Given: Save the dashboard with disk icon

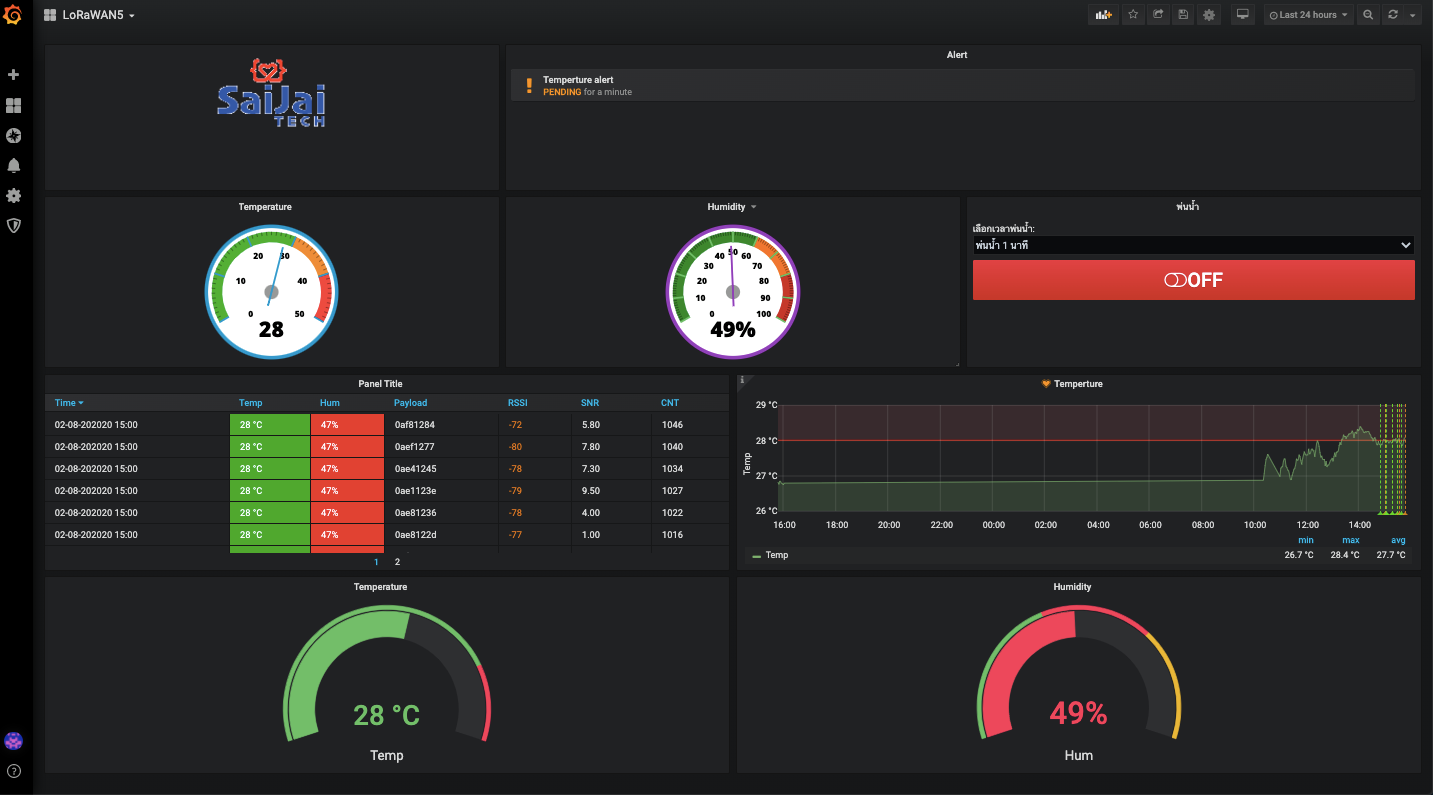Looking at the screenshot, I should 1184,15.
